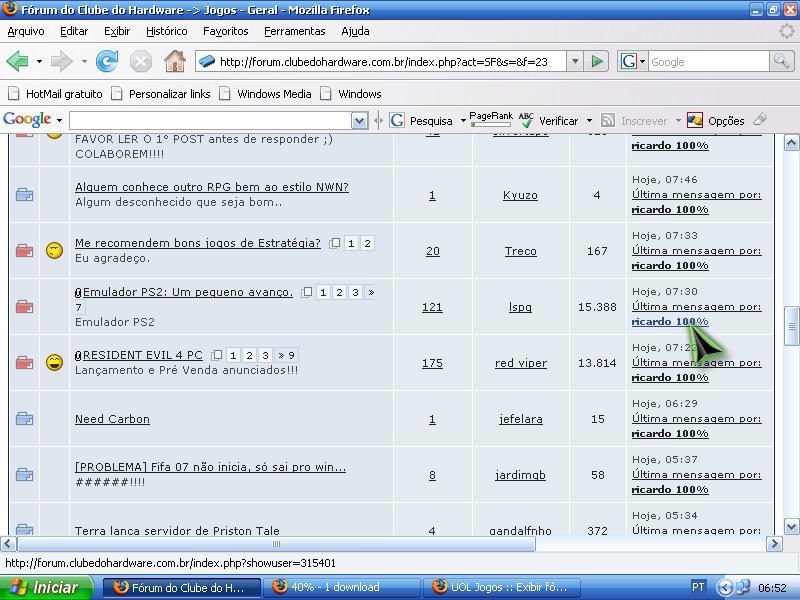
Task: Open the Forward button history dropdown
Action: [x=84, y=62]
